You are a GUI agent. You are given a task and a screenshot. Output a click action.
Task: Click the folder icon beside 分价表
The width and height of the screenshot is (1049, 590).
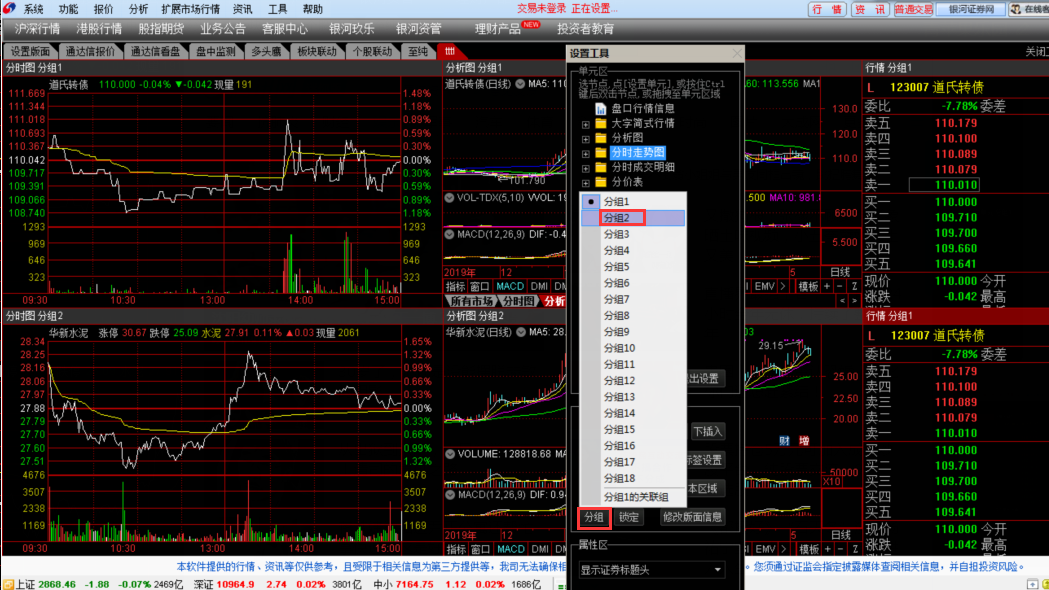coord(601,183)
